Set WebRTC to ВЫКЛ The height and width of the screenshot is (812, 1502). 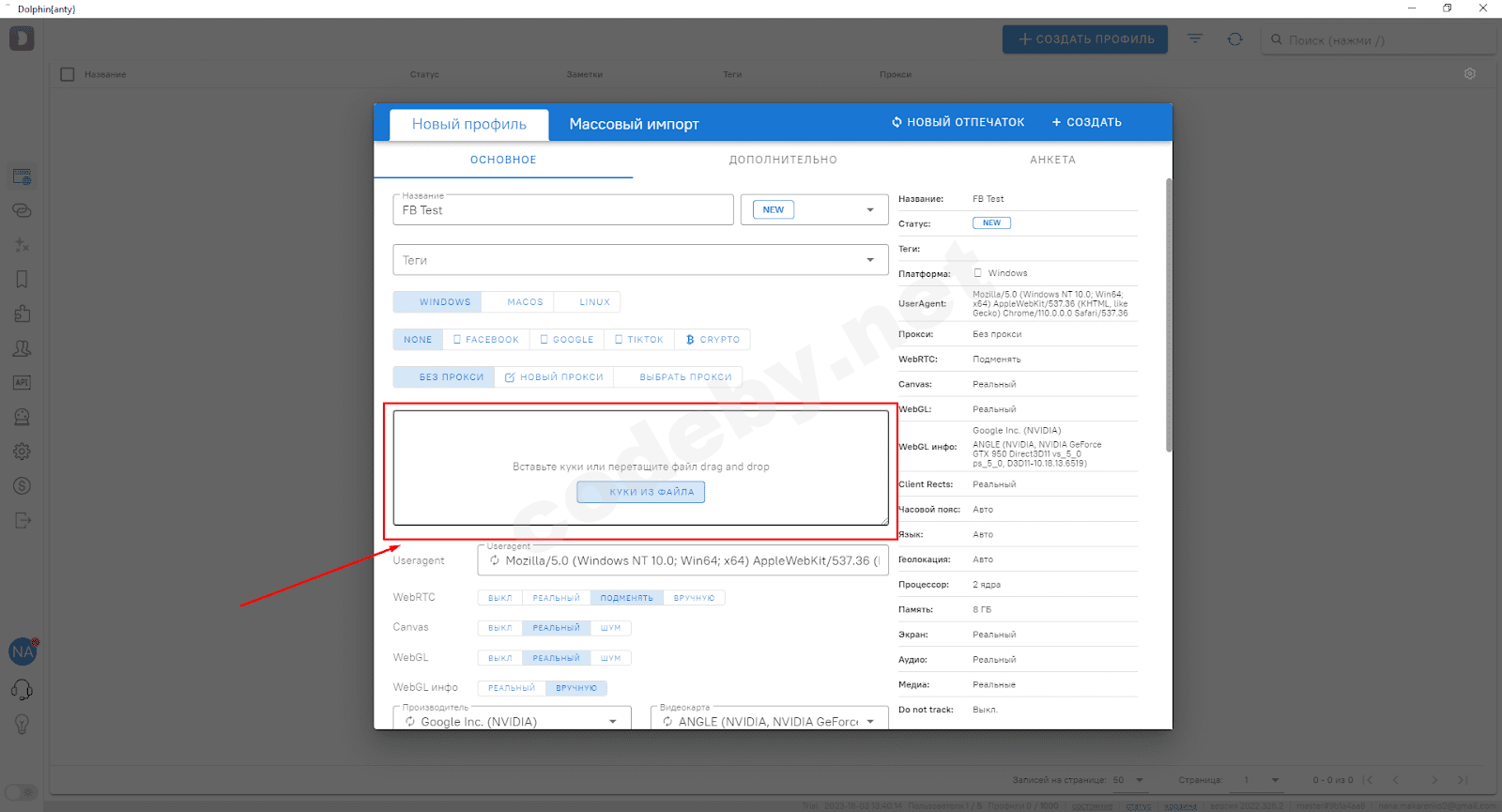pyautogui.click(x=499, y=598)
